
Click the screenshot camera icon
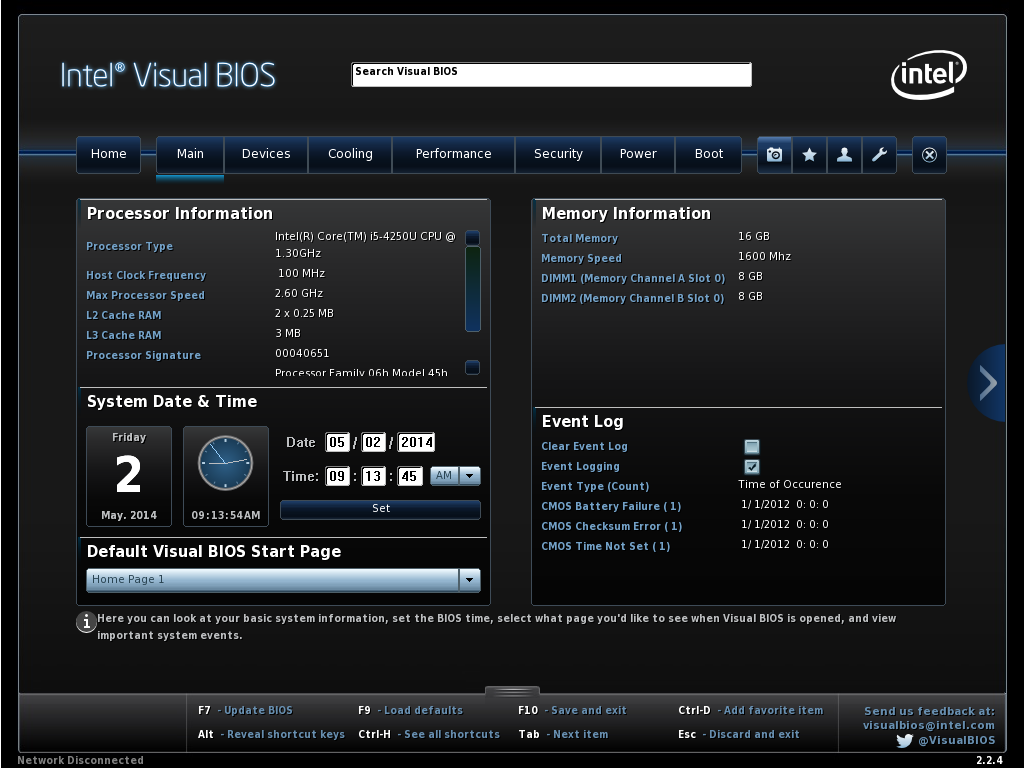(x=775, y=154)
